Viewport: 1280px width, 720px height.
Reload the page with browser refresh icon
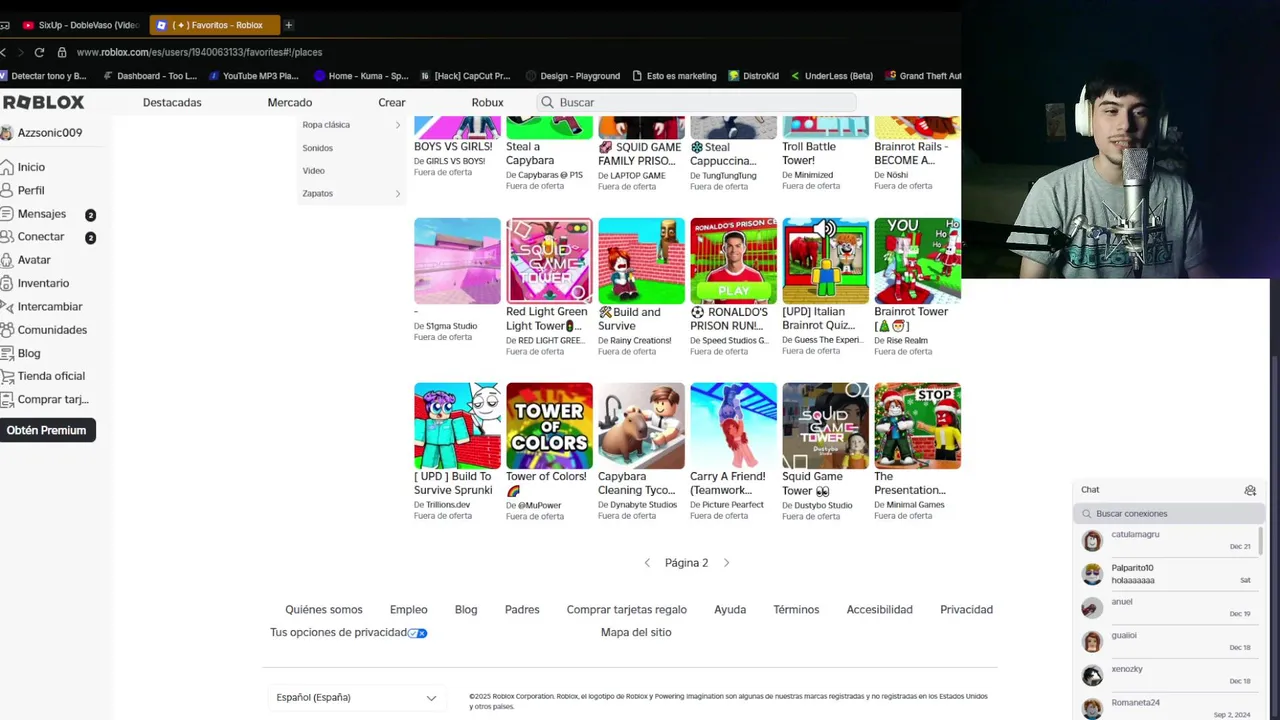pos(39,52)
